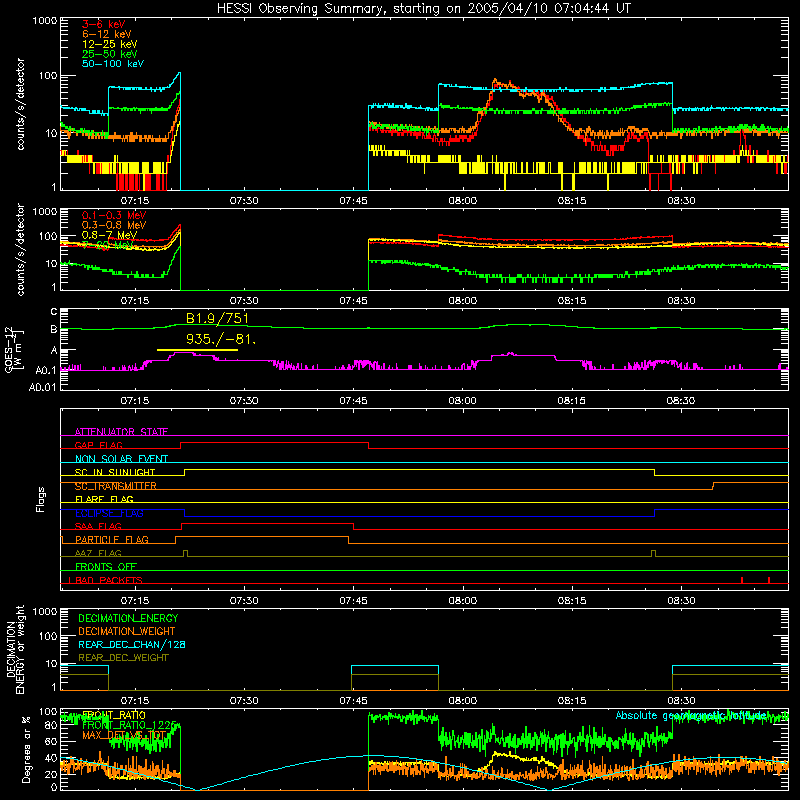Click the 0.3-0.8 MeV legend label

(114, 225)
